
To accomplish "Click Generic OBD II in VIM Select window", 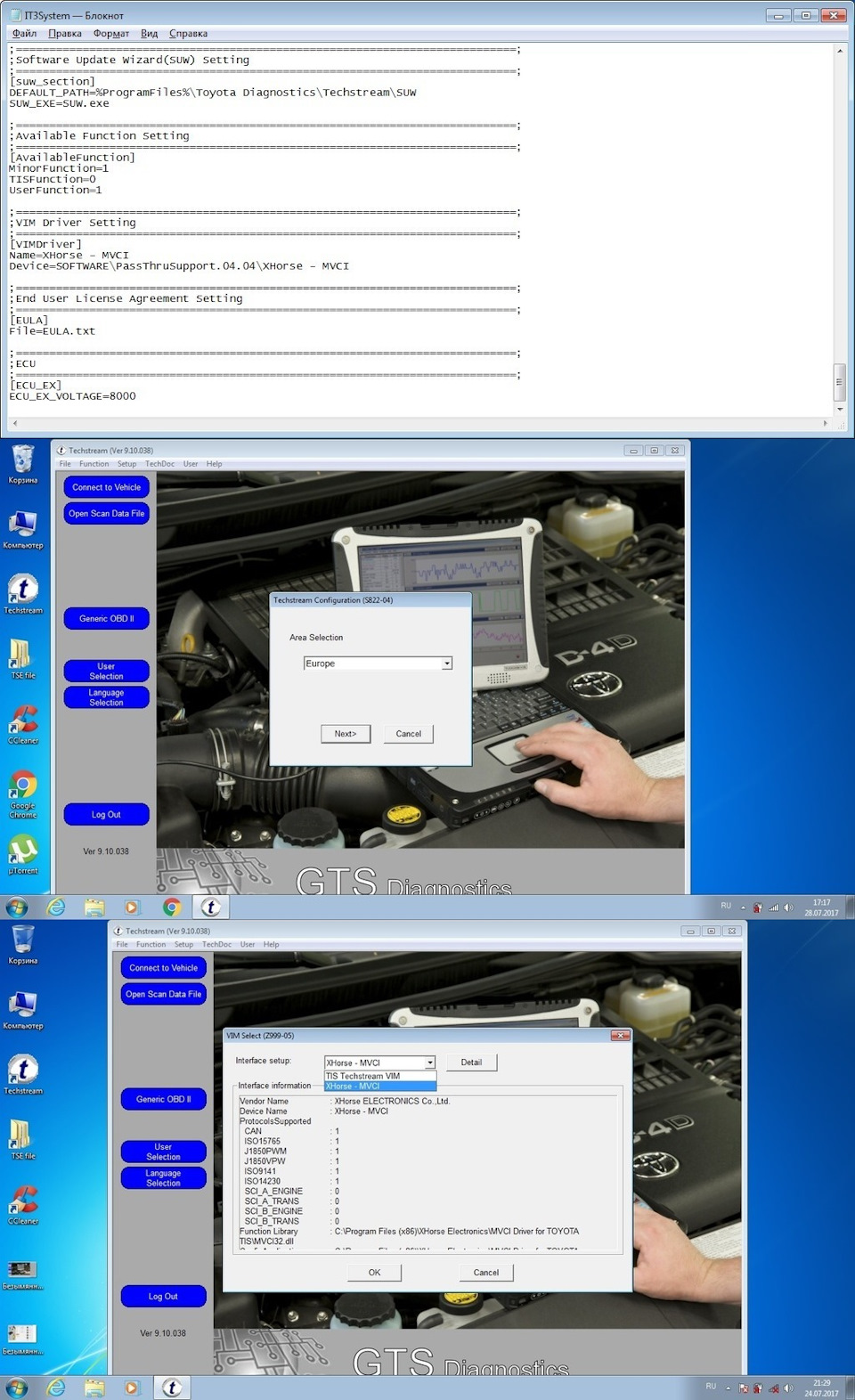I will 164,1099.
